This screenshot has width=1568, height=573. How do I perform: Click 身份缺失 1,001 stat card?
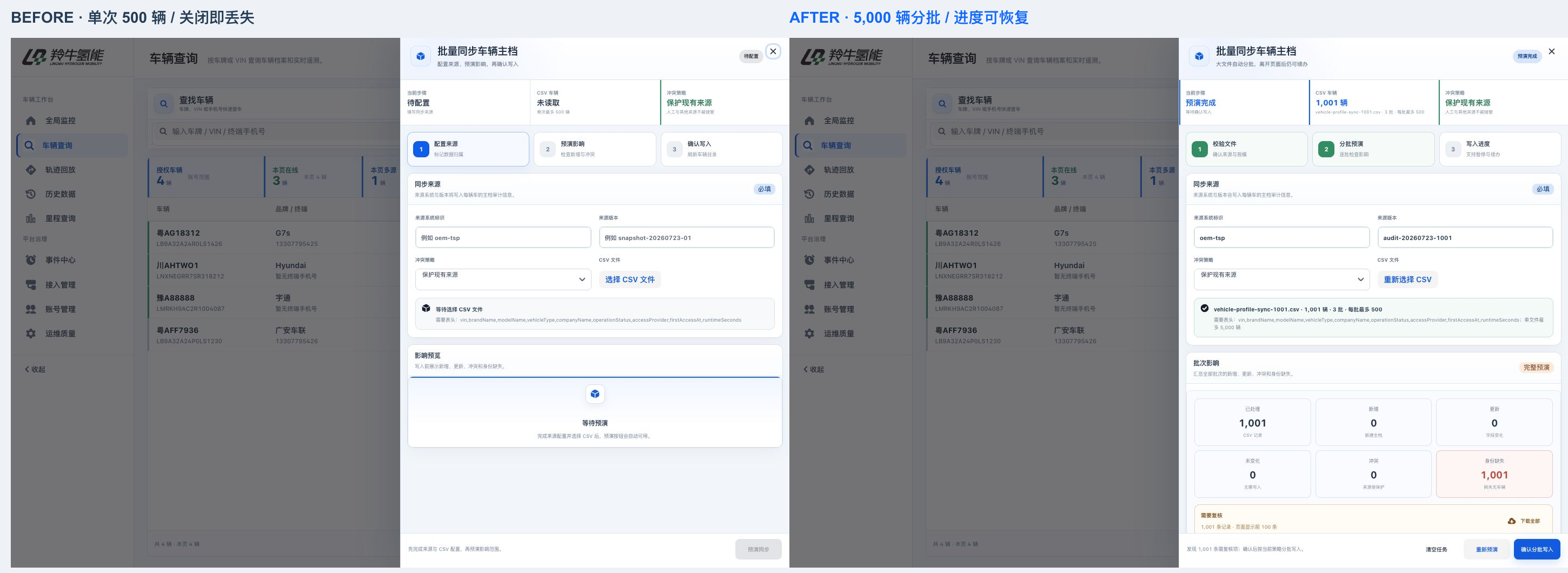tap(1494, 474)
